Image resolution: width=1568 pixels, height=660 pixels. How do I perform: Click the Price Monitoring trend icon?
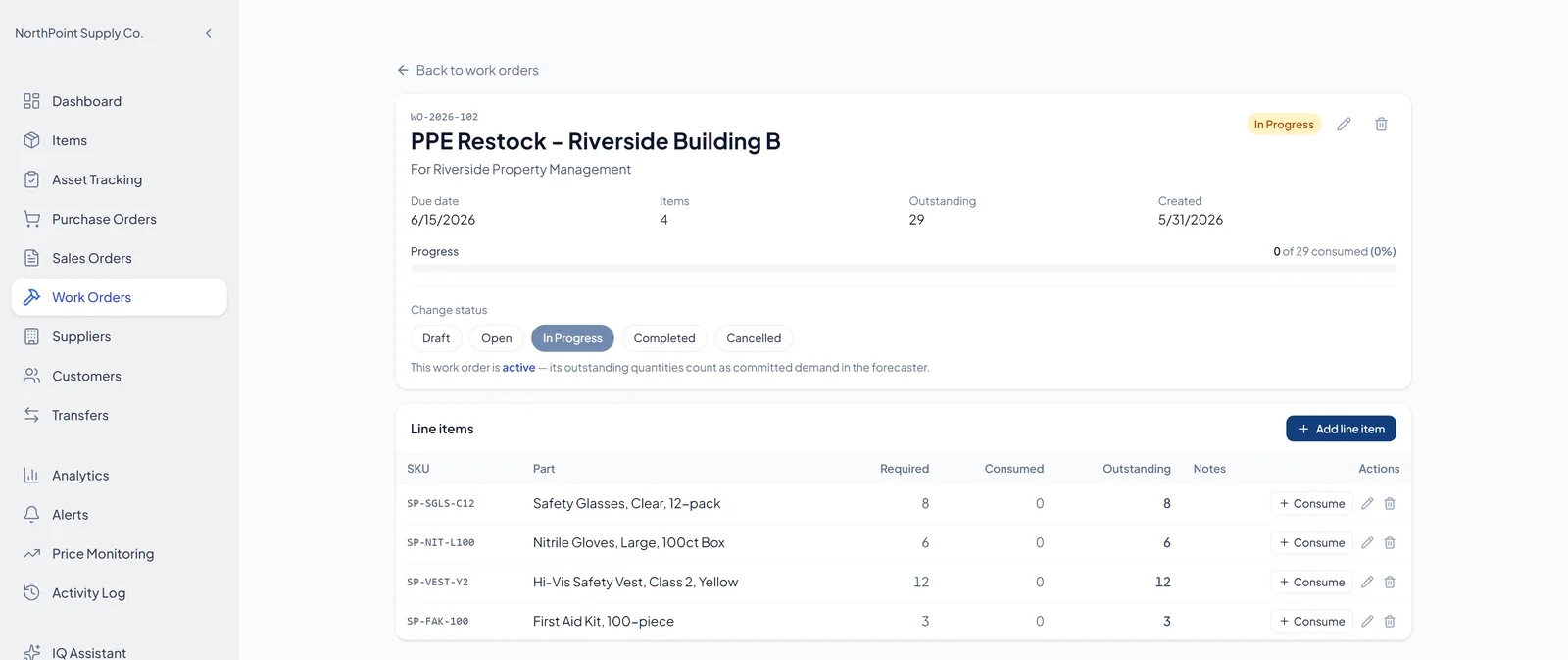[x=31, y=553]
